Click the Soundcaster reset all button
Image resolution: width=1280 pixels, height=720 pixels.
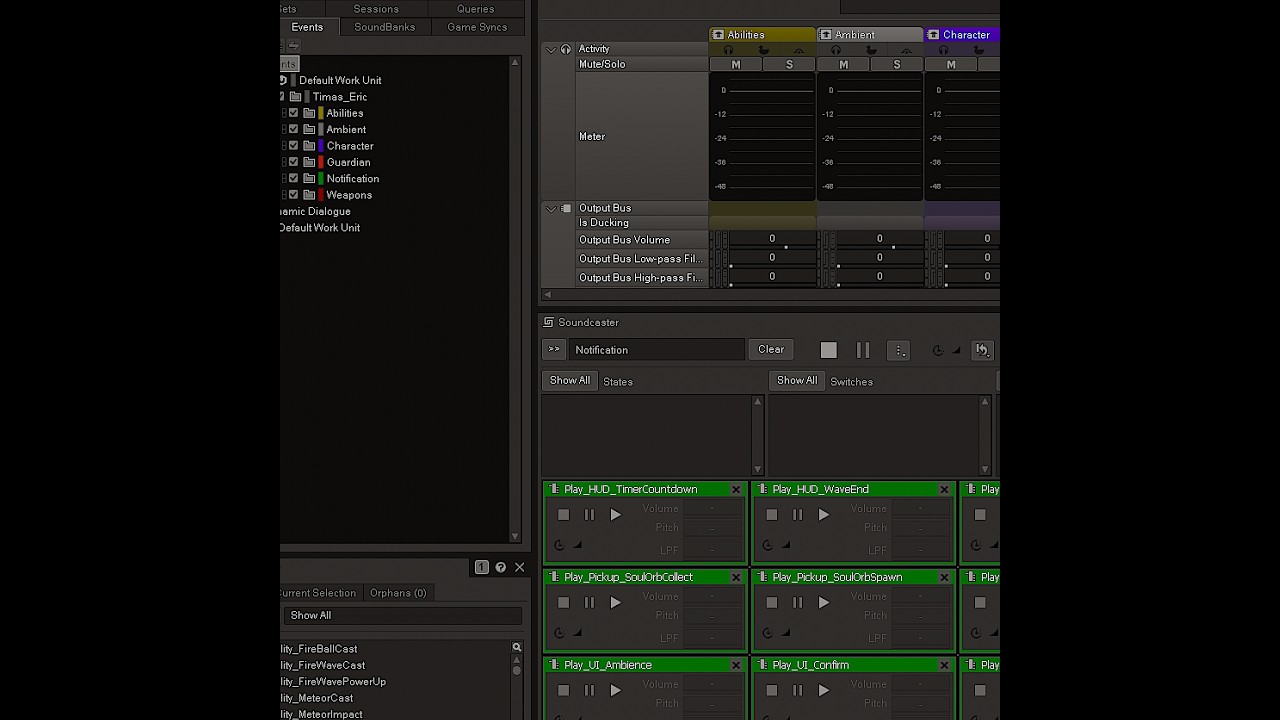[982, 350]
